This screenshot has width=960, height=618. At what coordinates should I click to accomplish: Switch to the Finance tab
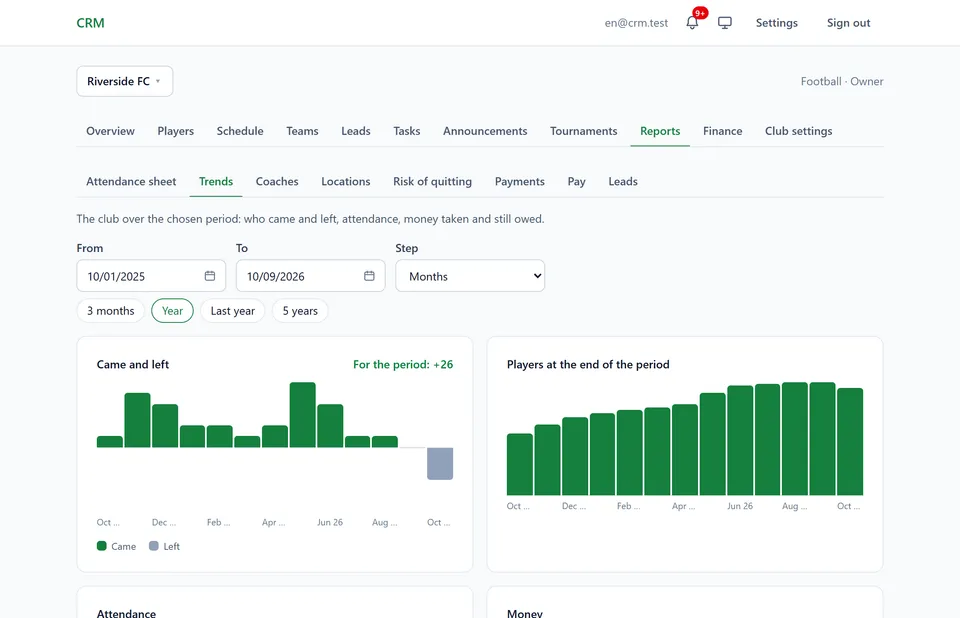coord(722,131)
